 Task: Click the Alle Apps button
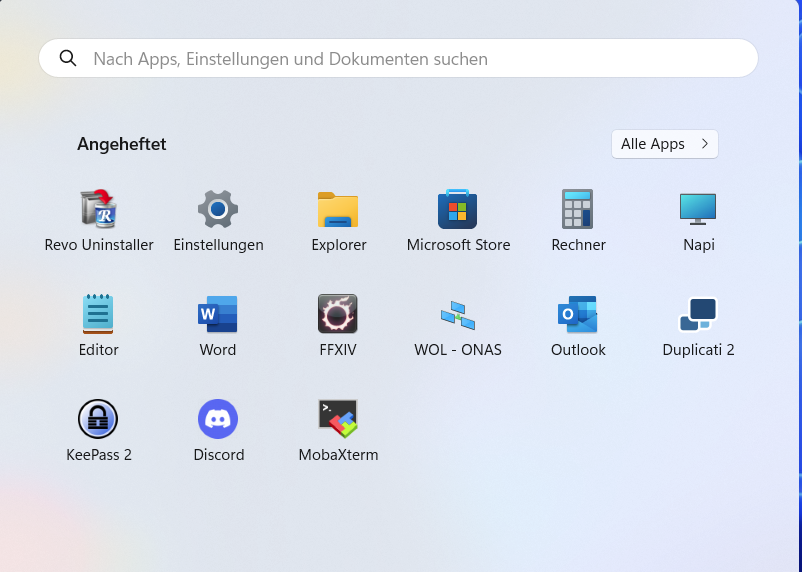tap(664, 144)
